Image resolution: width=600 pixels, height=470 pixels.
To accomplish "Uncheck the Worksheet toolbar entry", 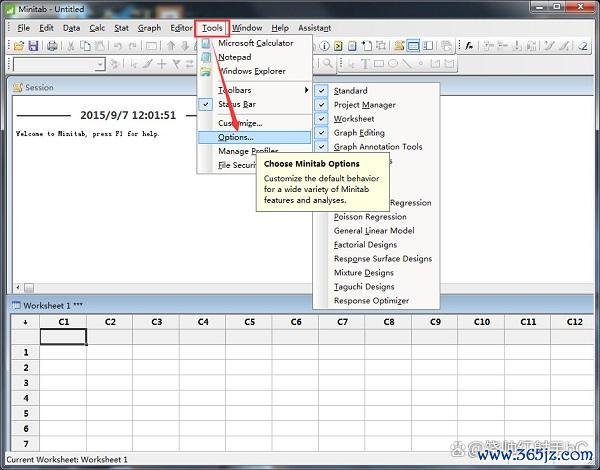I will (322, 119).
